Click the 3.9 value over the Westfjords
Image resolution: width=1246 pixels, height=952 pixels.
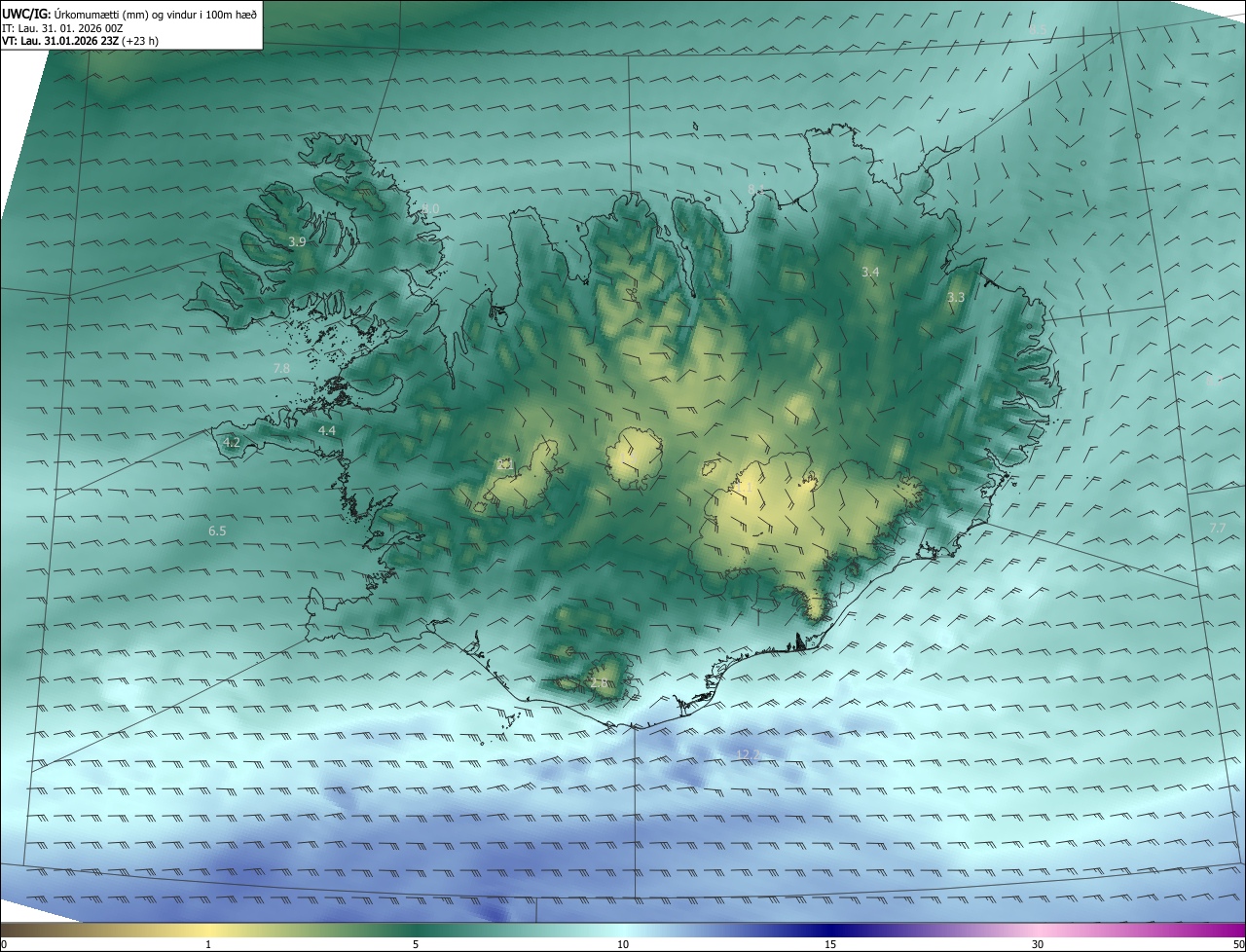[x=297, y=241]
